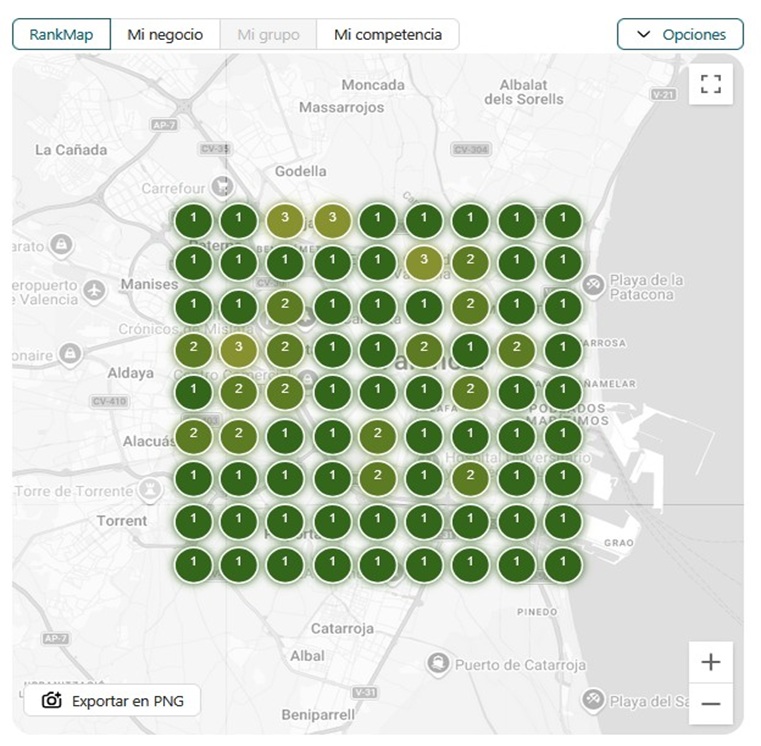Click the Godella map label
The width and height of the screenshot is (761, 746).
pyautogui.click(x=300, y=171)
